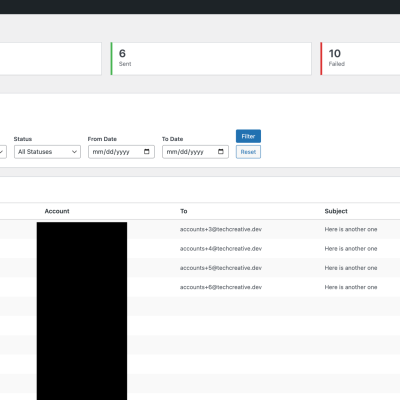400x400 pixels.
Task: Open the All Statuses dropdown
Action: click(x=47, y=152)
